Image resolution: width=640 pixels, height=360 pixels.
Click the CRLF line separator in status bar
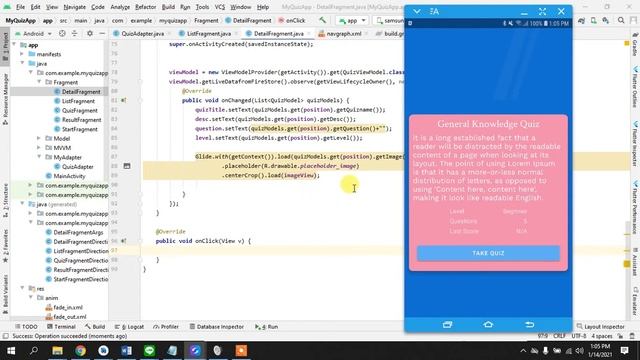pyautogui.click(x=559, y=336)
